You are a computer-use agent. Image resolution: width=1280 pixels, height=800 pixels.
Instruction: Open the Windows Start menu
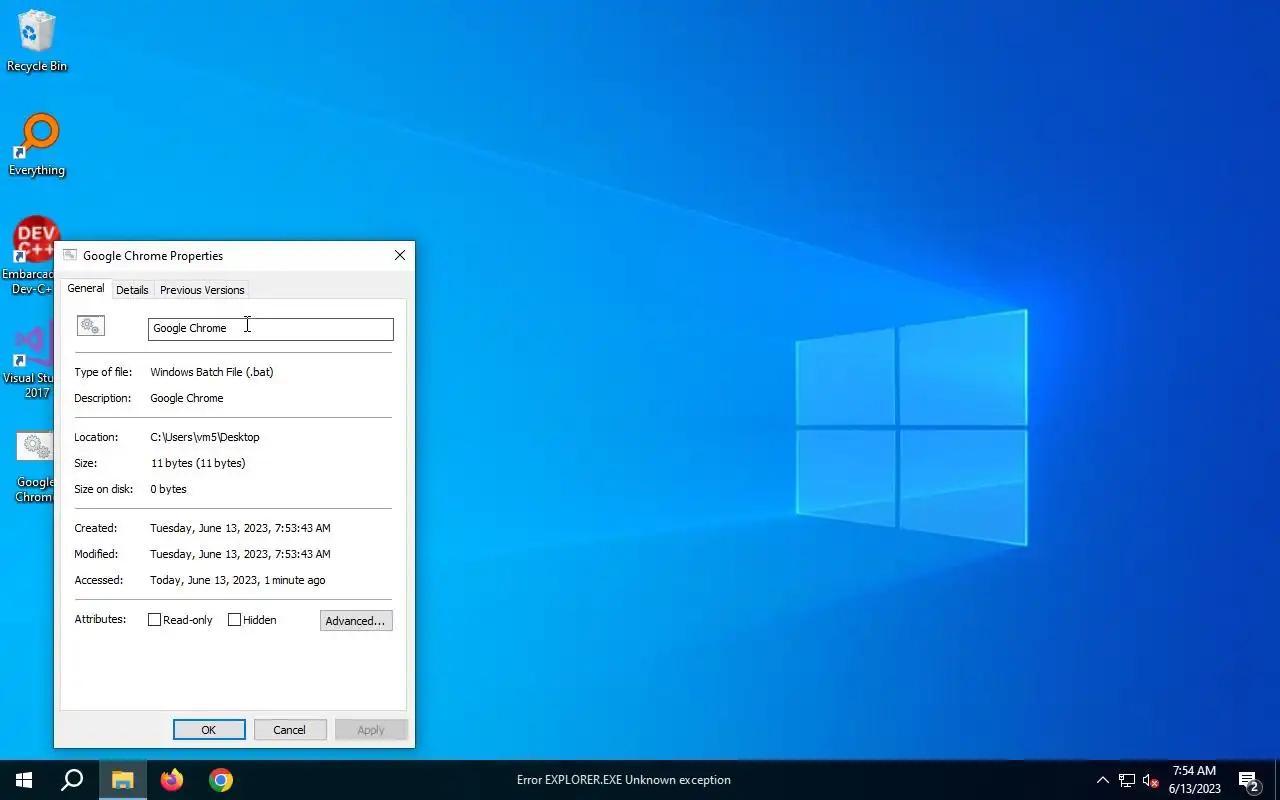click(x=24, y=780)
